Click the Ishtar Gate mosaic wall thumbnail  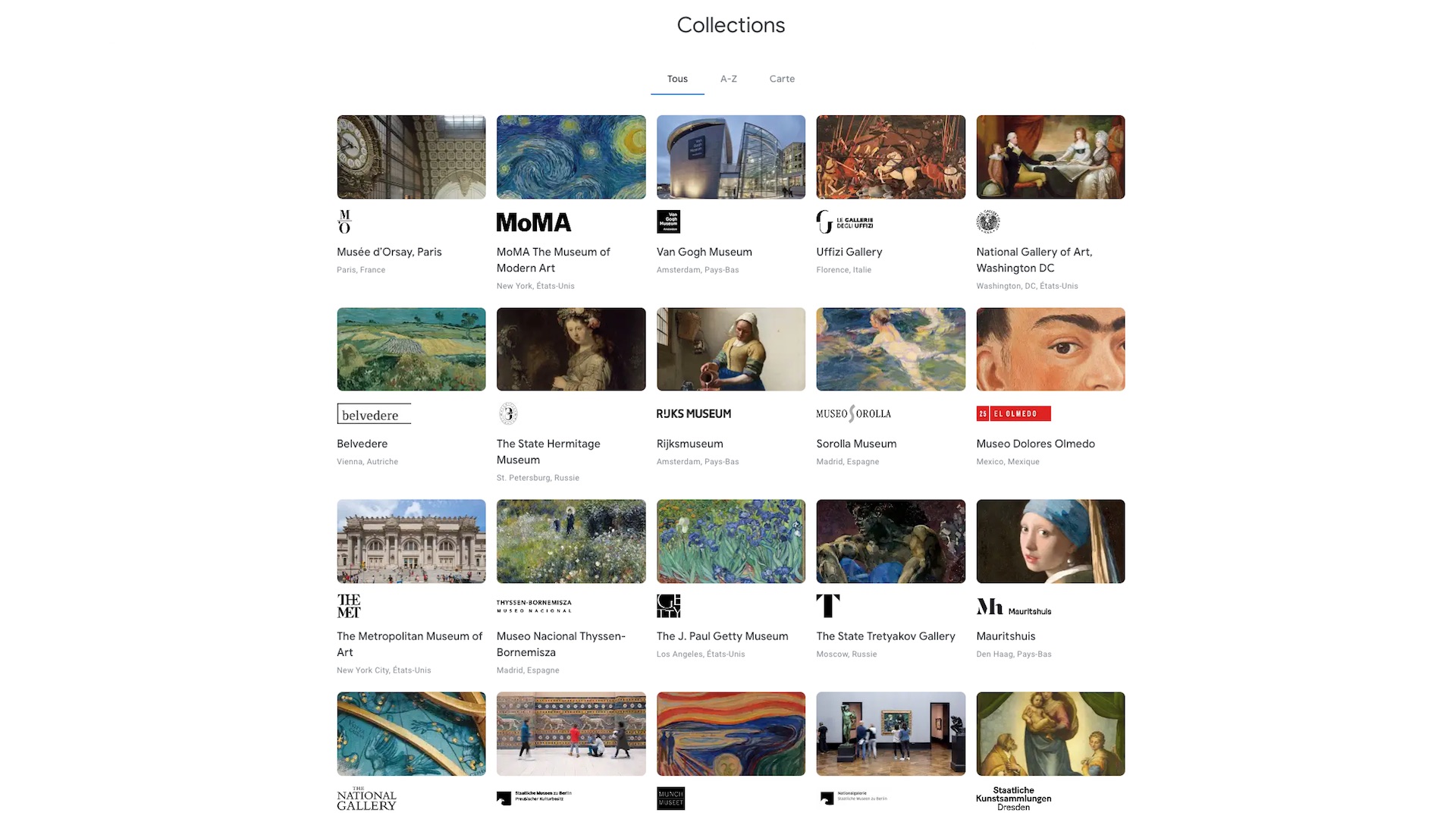[571, 733]
